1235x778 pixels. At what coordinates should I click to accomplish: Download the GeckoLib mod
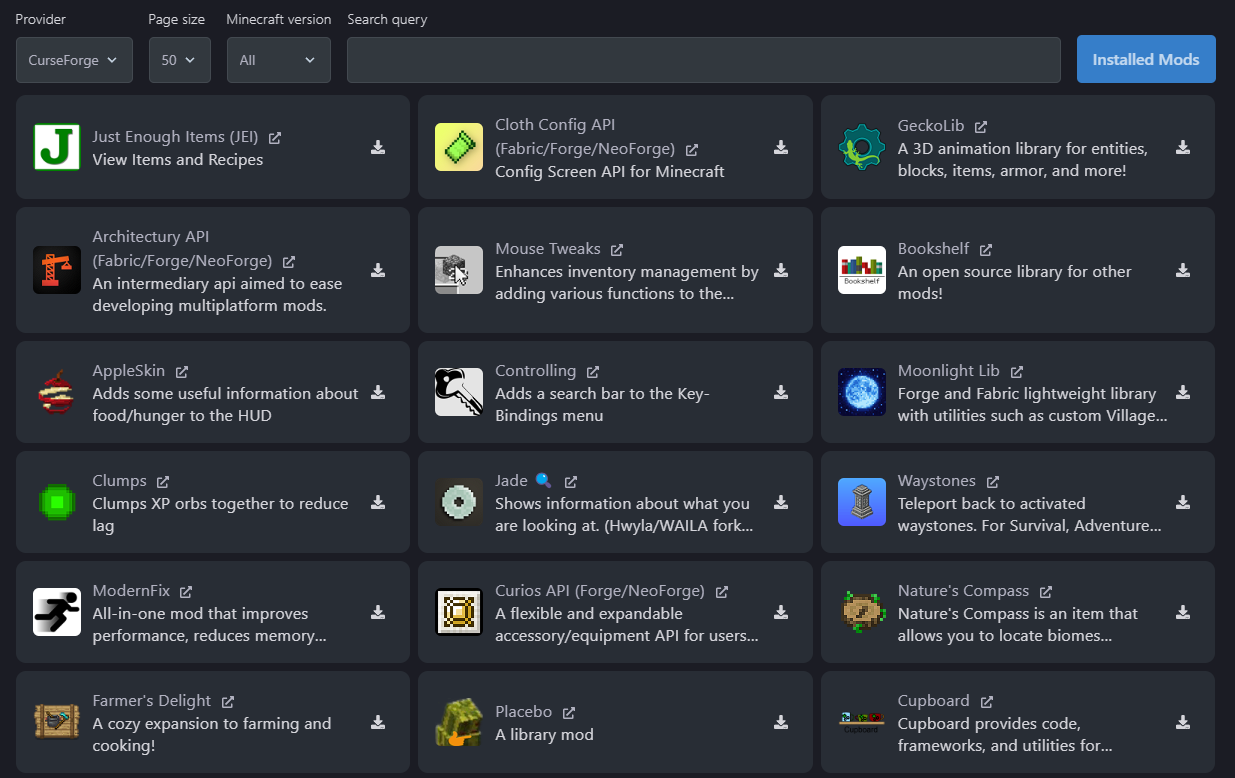point(1183,147)
